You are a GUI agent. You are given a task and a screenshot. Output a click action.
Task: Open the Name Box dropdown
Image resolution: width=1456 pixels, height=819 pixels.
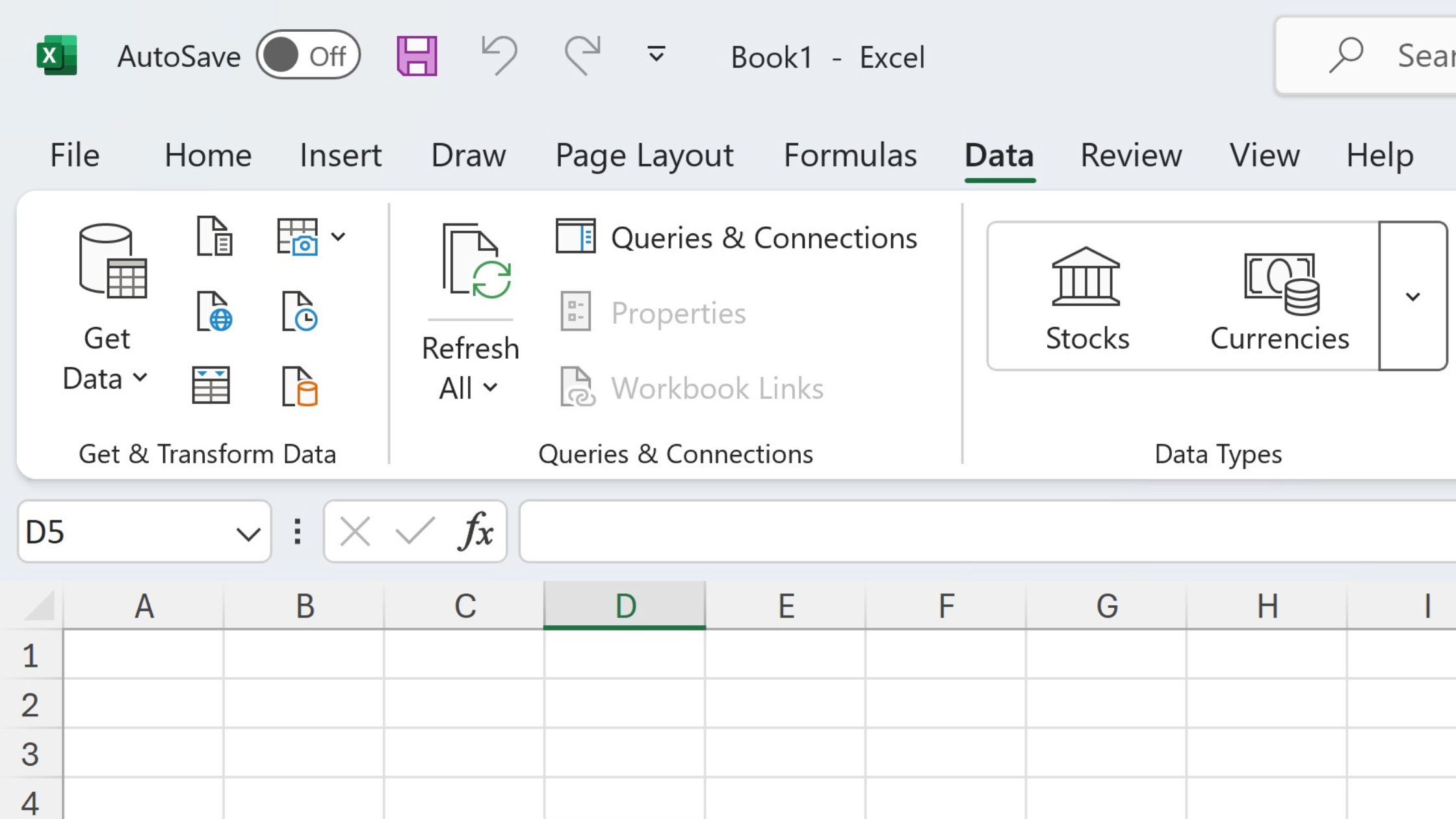248,534
